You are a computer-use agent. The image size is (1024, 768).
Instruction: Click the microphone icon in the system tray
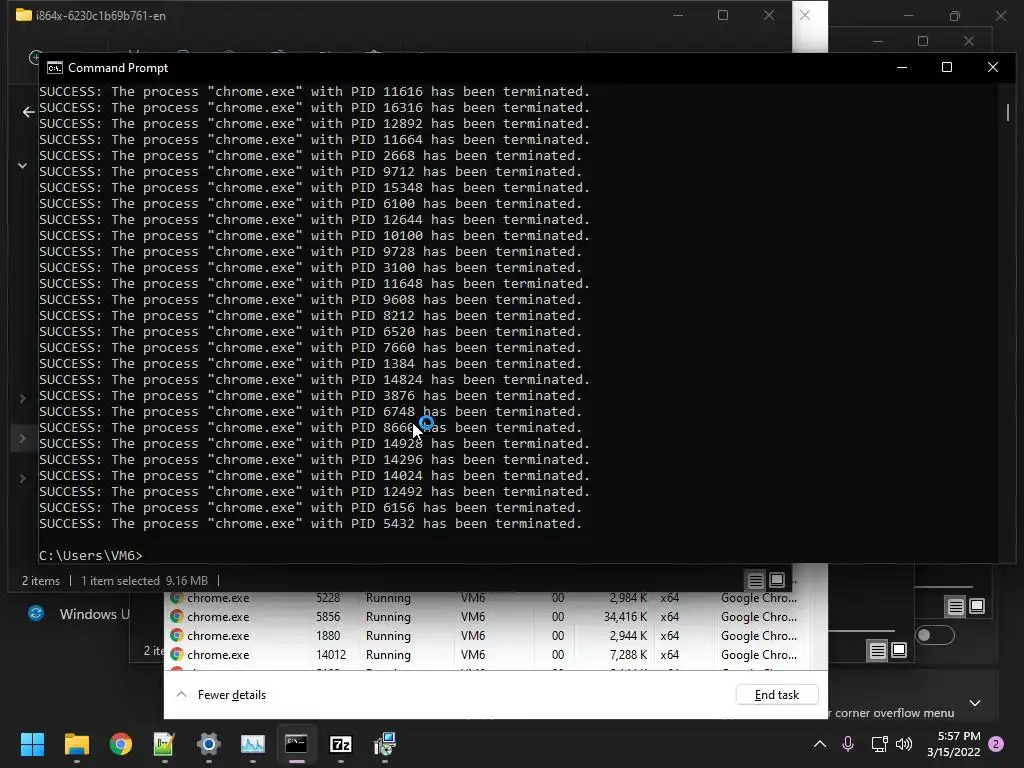point(848,743)
